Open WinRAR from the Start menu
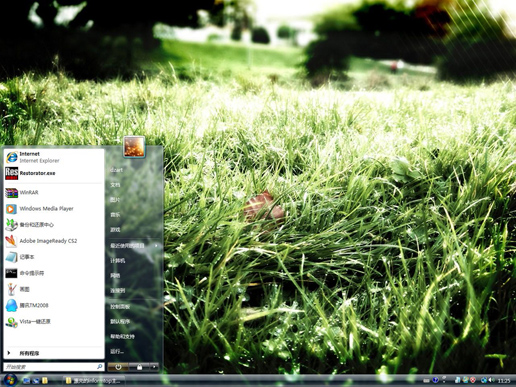This screenshot has width=516, height=387. tap(53, 192)
